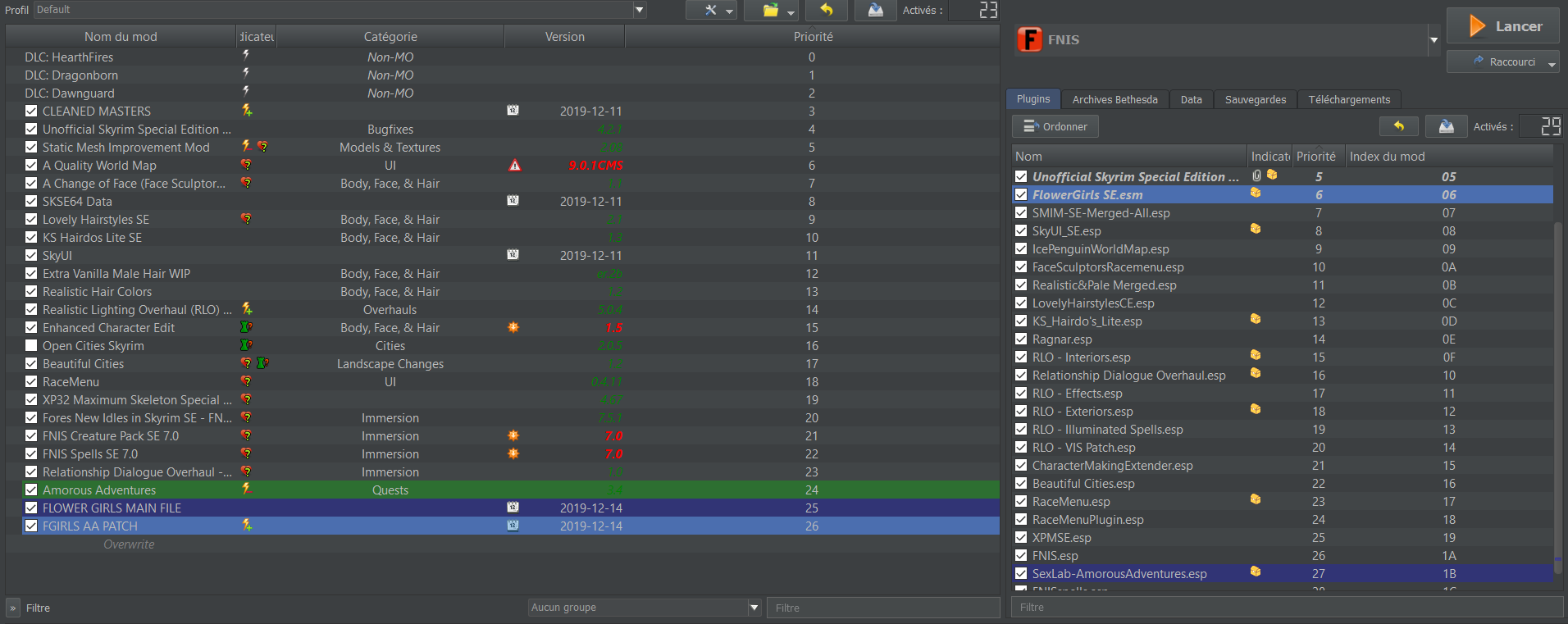Open the tools menu with the wrench icon
Viewport: 1568px width, 624px height.
tap(711, 11)
